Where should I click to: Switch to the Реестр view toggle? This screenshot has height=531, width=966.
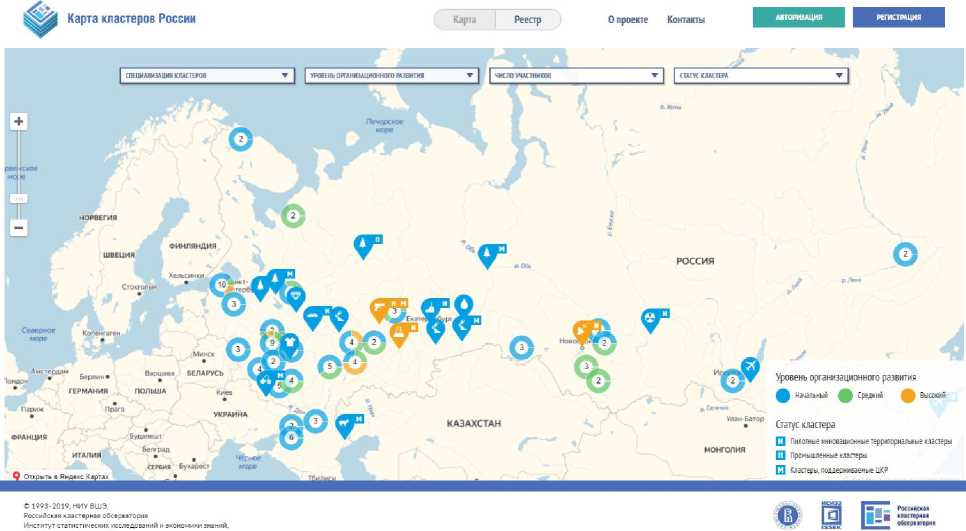(528, 20)
